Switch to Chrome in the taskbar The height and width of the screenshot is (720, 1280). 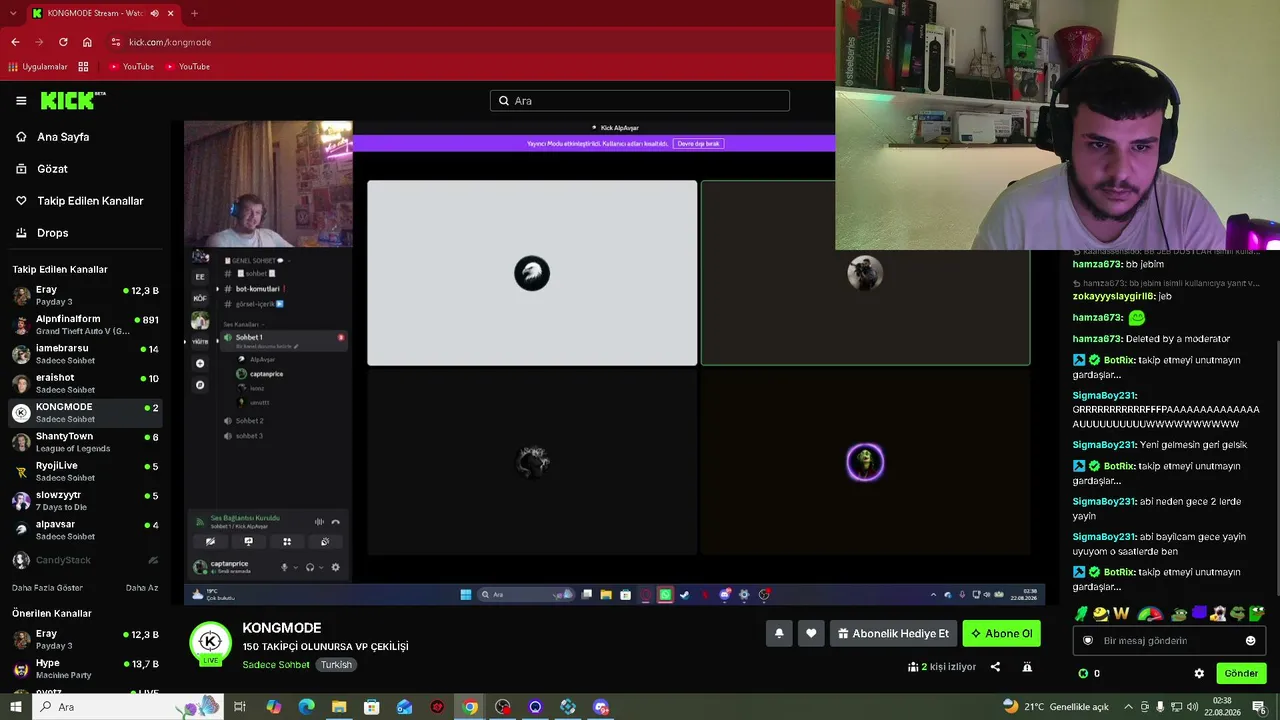click(470, 707)
